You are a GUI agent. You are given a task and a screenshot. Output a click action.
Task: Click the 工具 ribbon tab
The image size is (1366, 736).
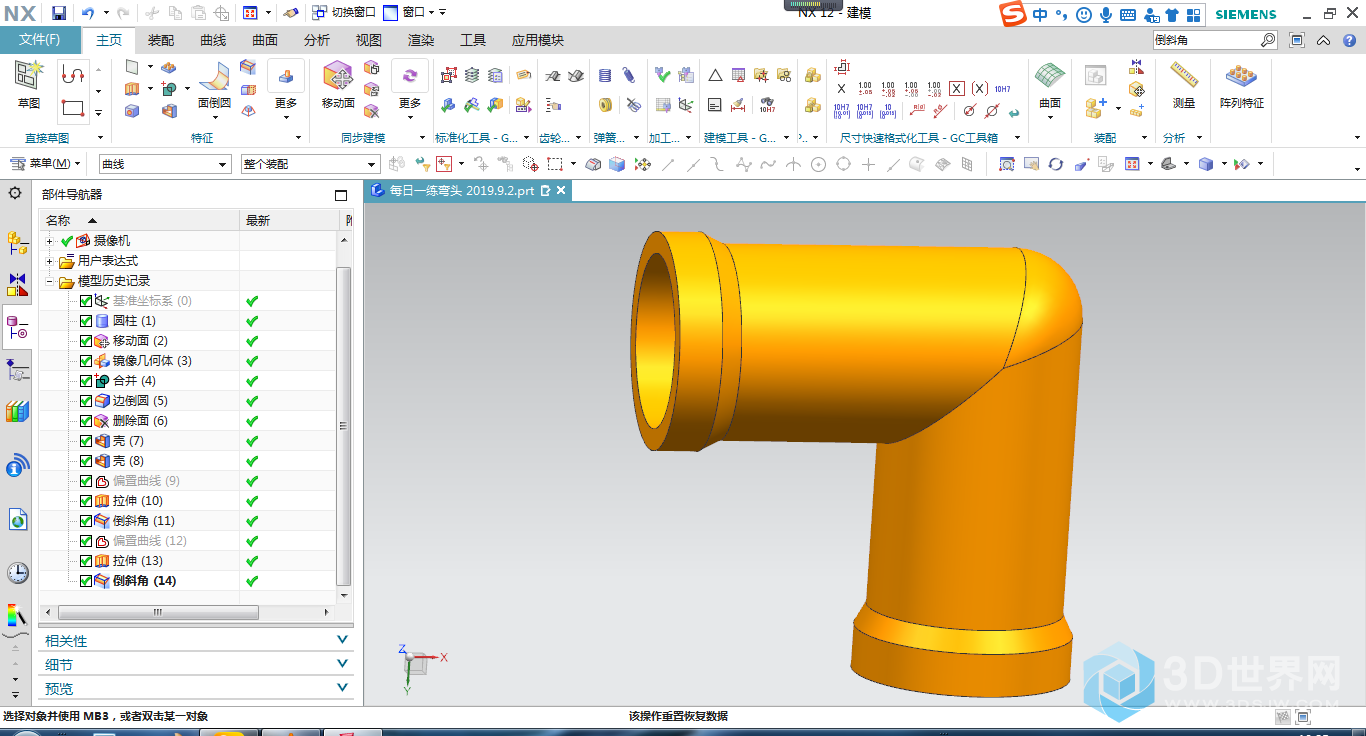pos(473,40)
